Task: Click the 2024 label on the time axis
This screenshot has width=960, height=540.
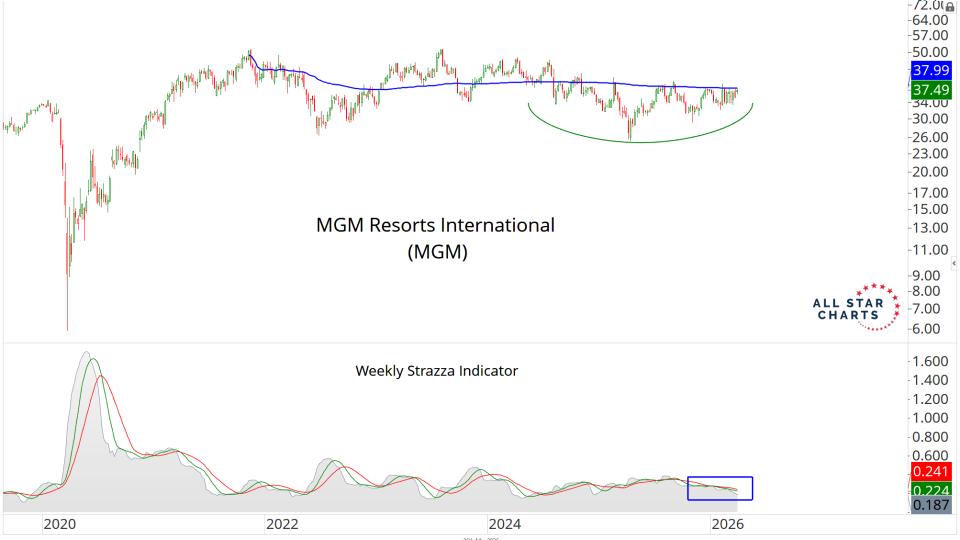Action: [x=503, y=524]
